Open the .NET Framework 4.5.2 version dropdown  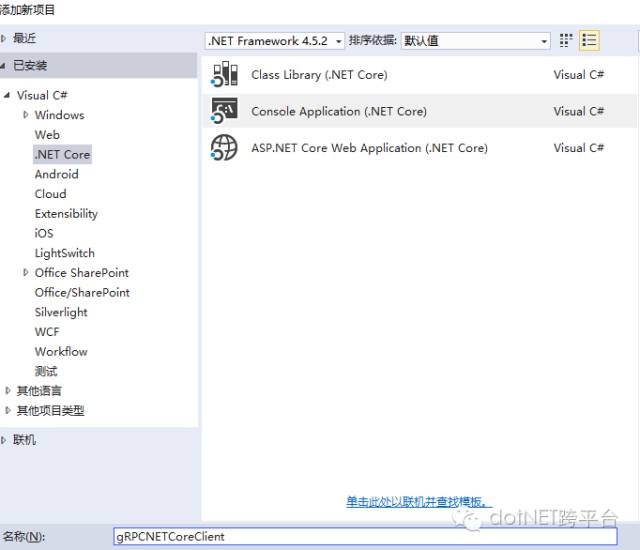click(x=275, y=41)
